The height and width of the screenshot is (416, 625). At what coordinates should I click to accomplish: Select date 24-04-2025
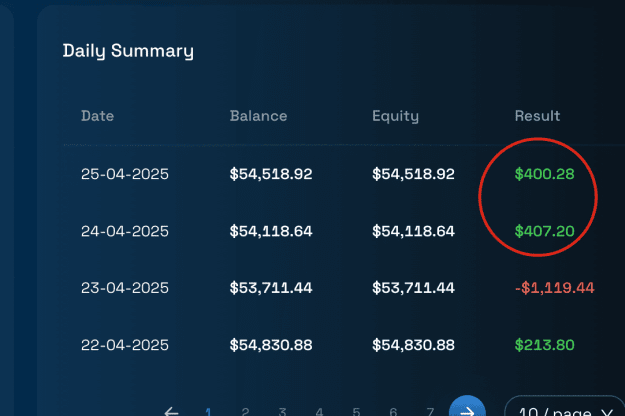pos(125,231)
